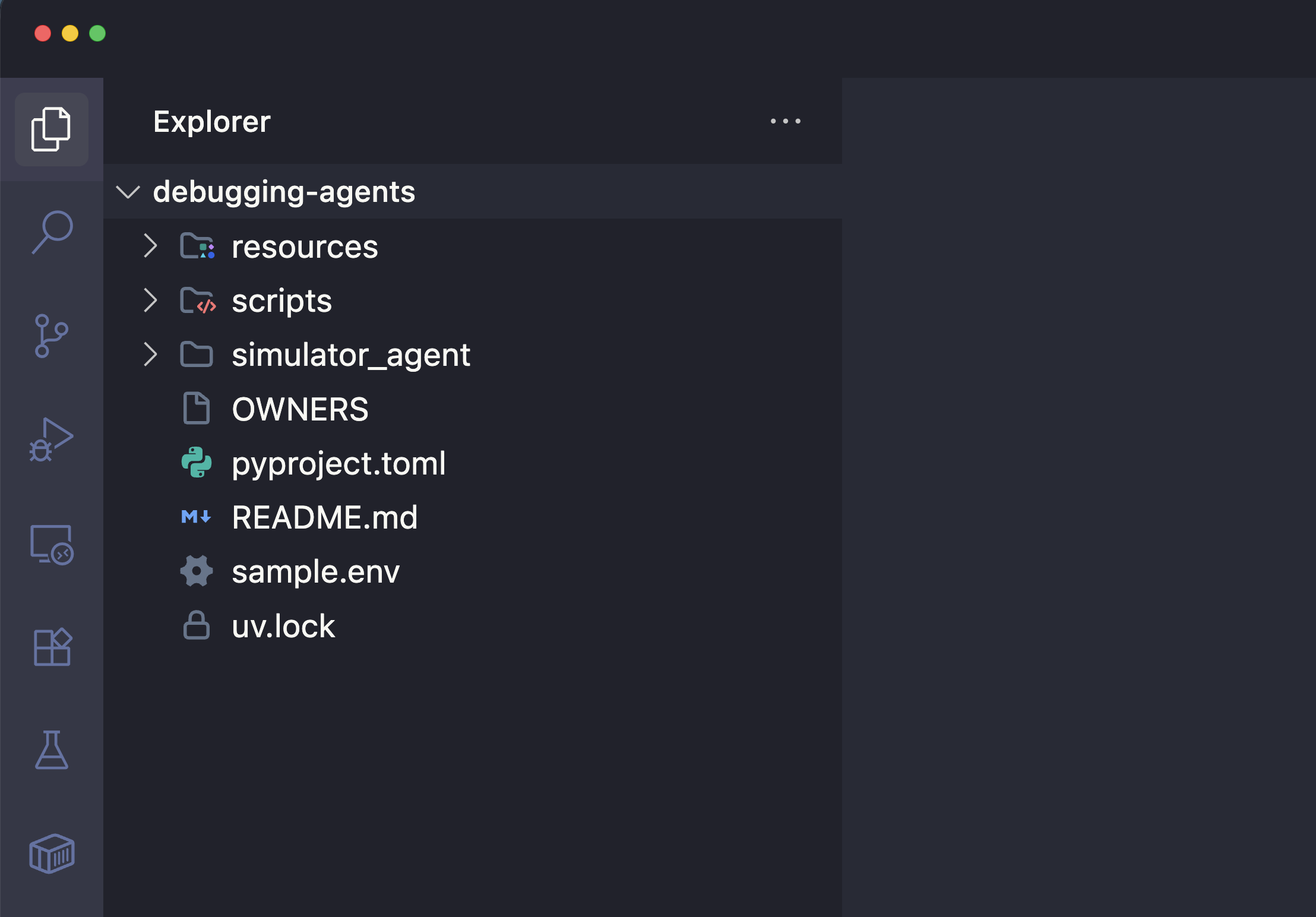The image size is (1316, 917).
Task: Open the Extensions view
Action: click(52, 647)
